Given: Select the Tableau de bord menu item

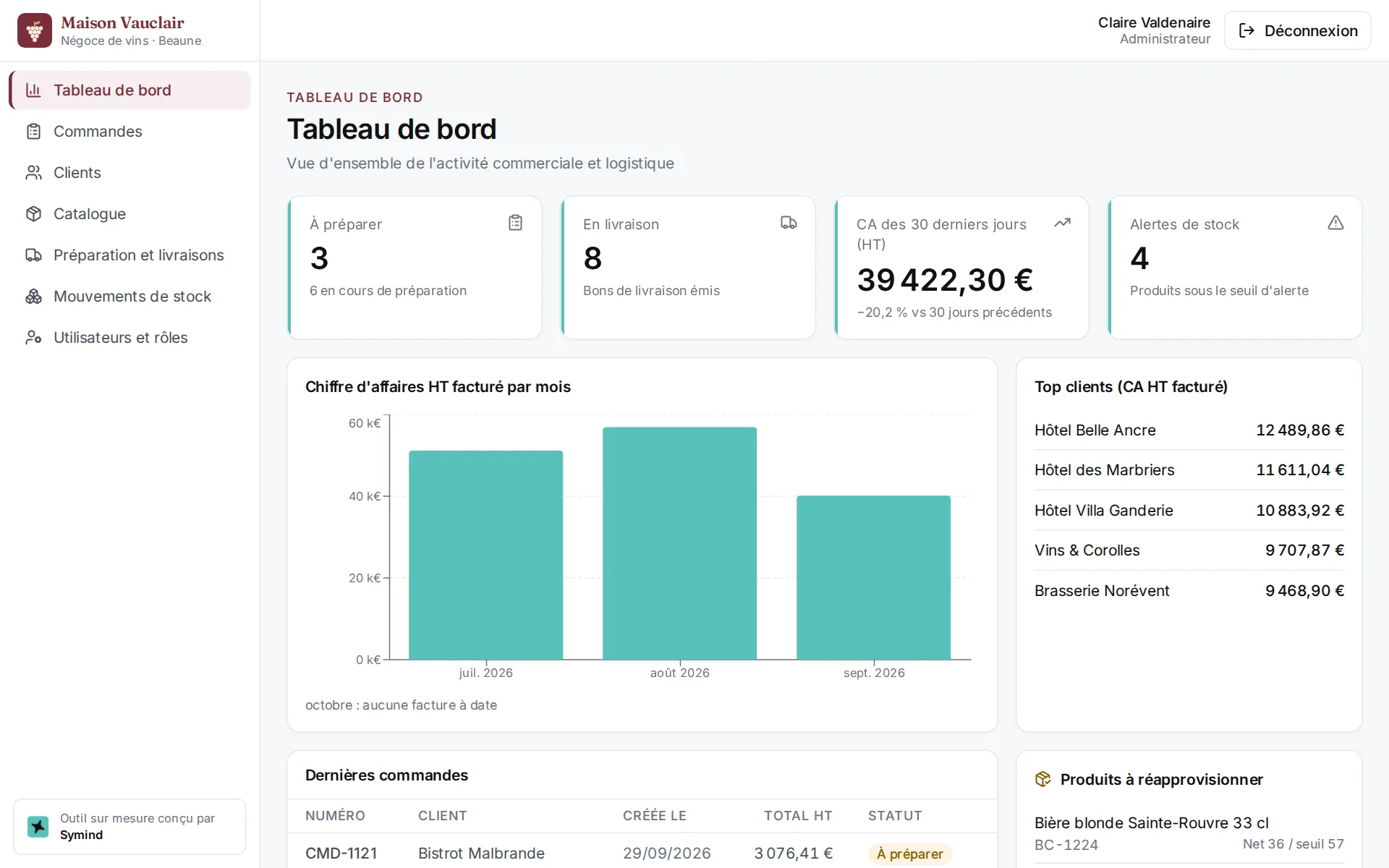Looking at the screenshot, I should pos(129,90).
